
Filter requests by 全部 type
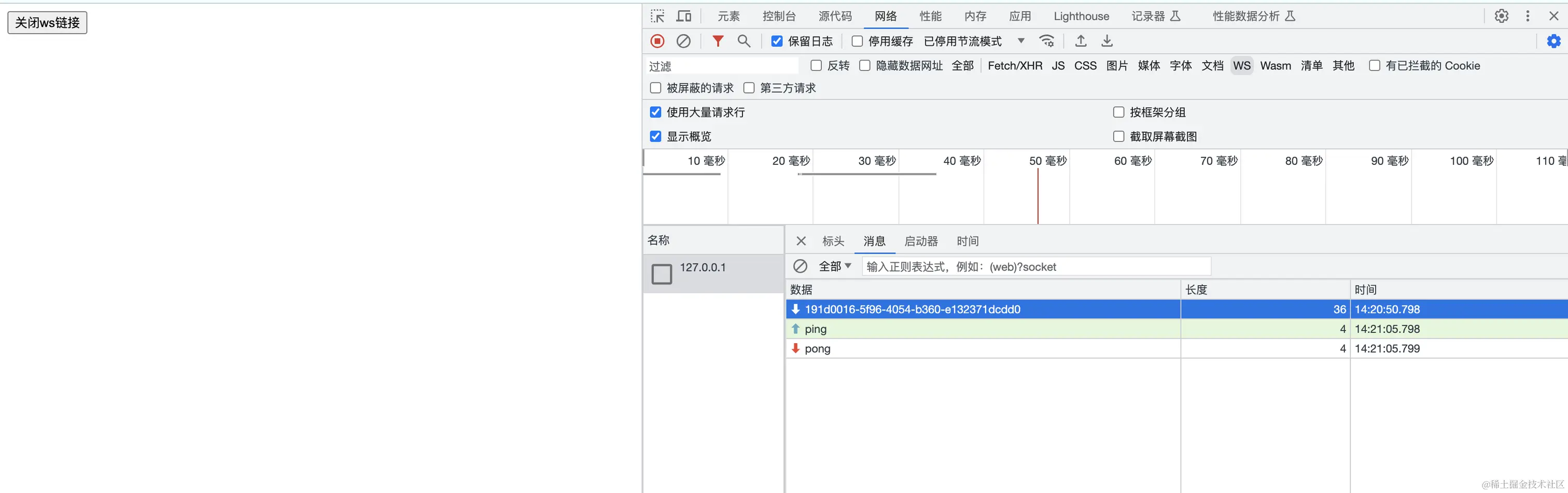(x=963, y=66)
